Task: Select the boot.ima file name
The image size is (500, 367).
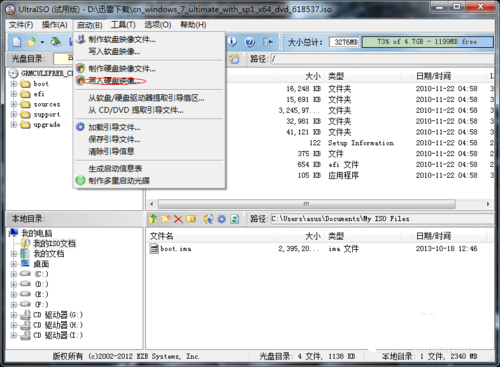Action: (176, 249)
